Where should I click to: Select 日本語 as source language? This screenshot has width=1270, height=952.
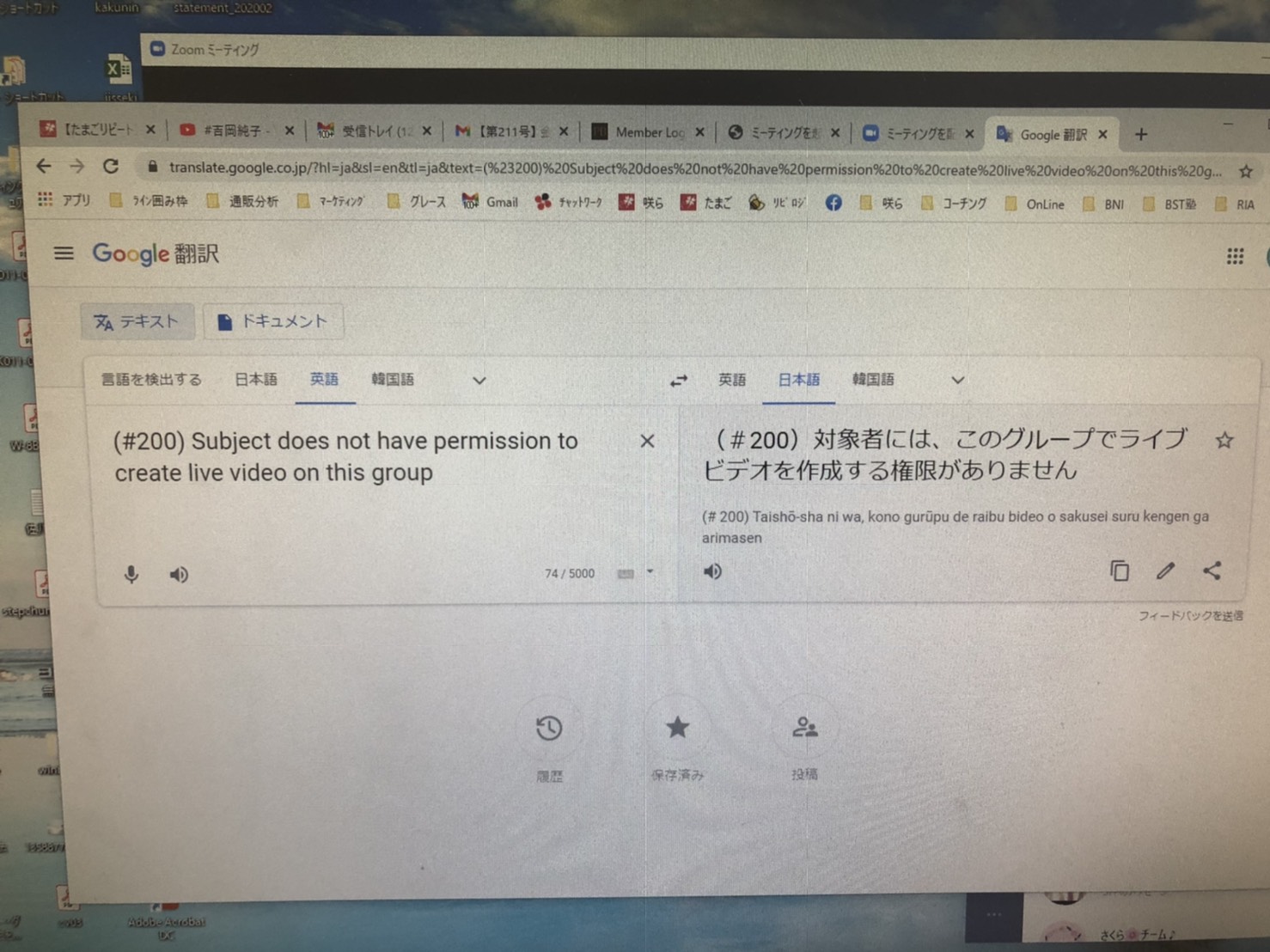pos(255,379)
